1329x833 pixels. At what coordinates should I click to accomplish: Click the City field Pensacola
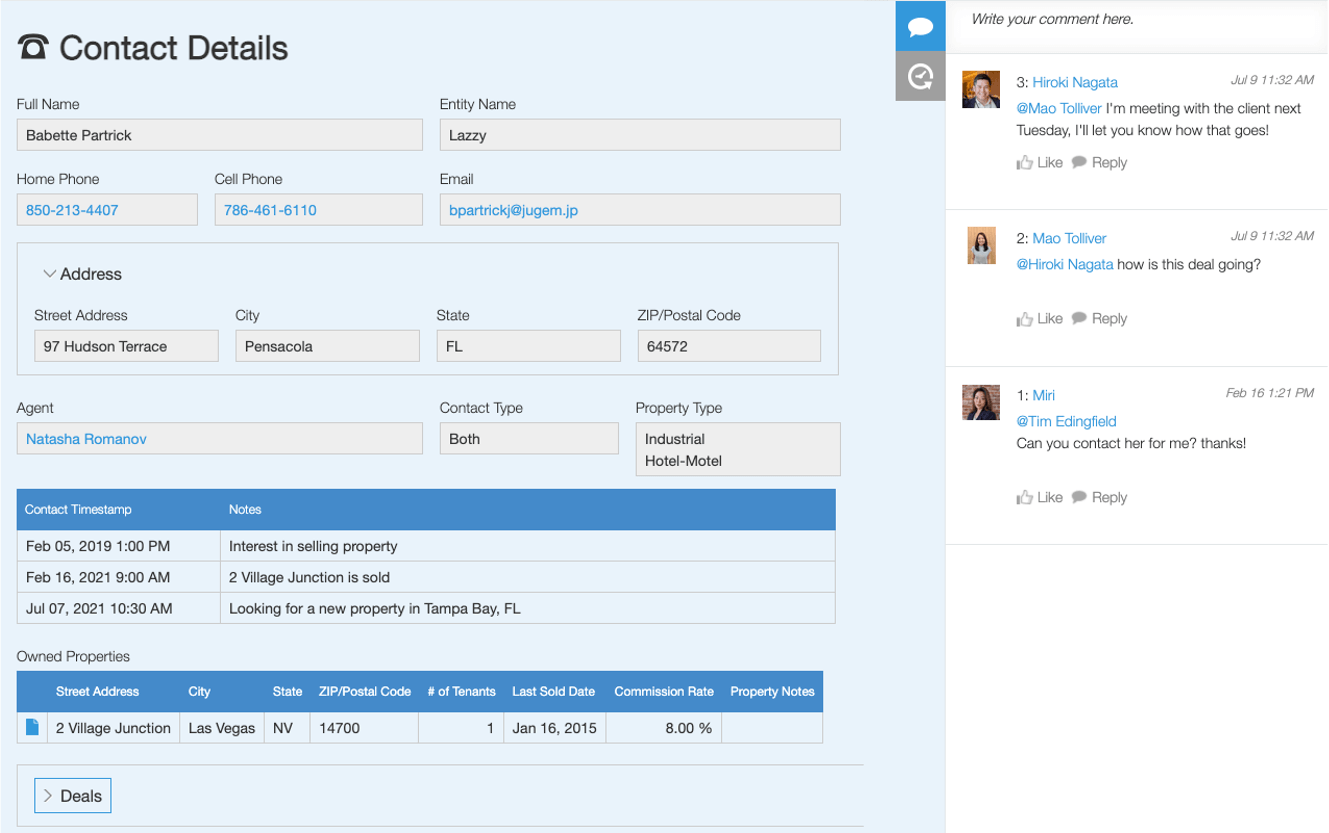pyautogui.click(x=328, y=346)
